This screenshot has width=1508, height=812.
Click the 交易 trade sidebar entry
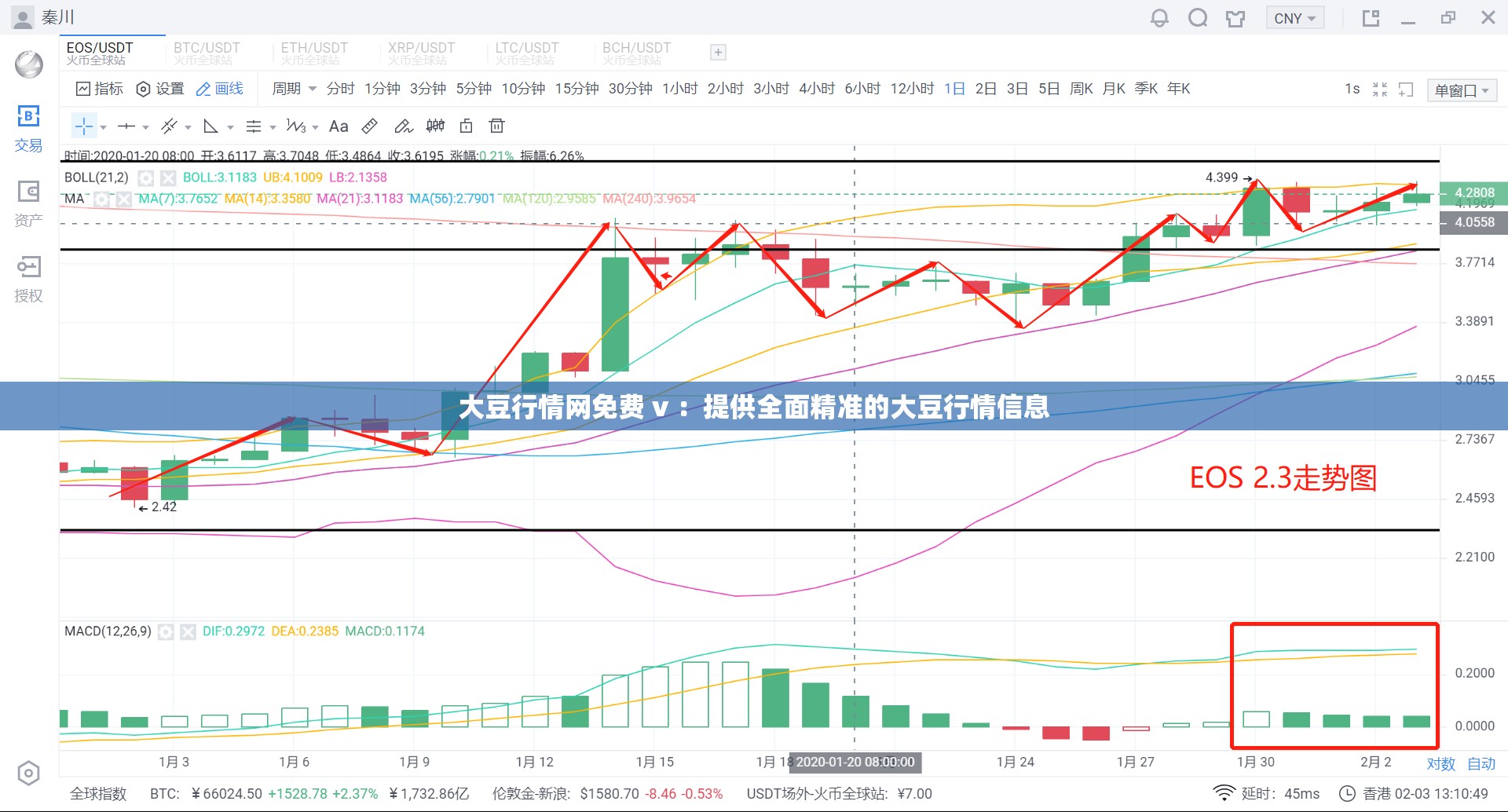[28, 130]
